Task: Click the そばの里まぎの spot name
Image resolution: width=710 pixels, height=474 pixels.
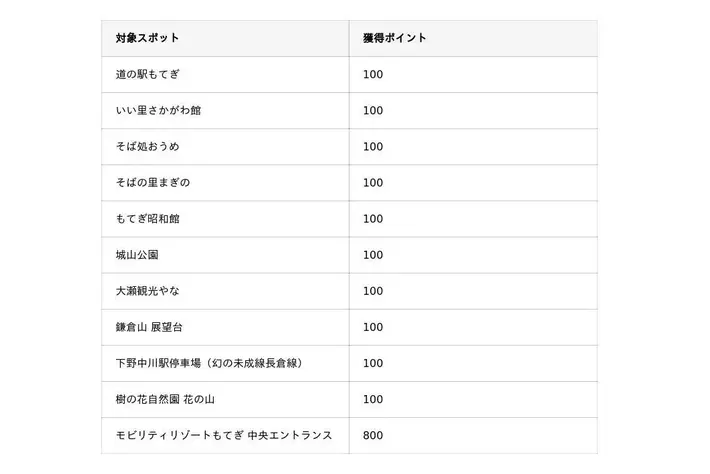Action: tap(153, 182)
